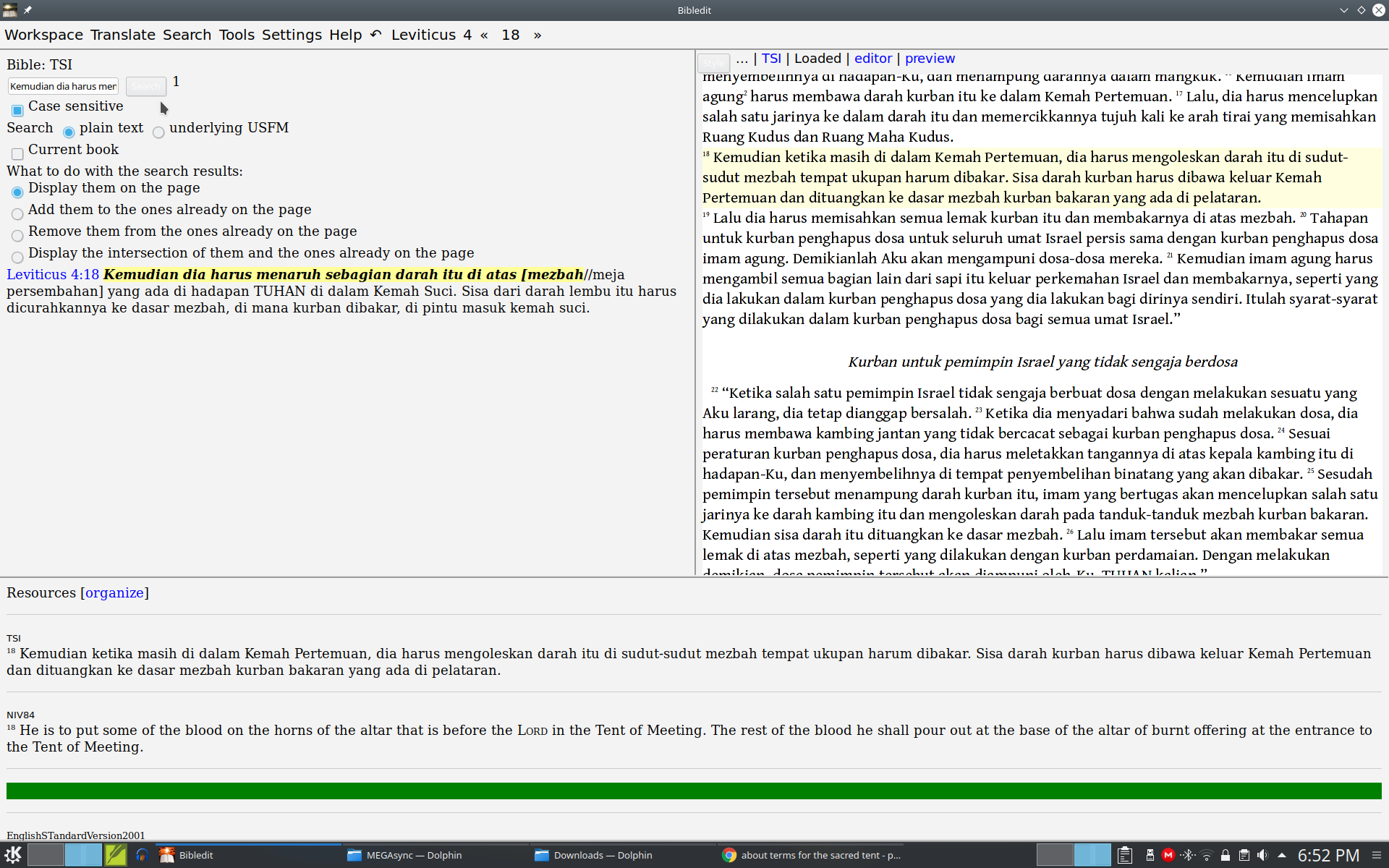The width and height of the screenshot is (1389, 868).
Task: Switch to preview link in editor header
Action: [930, 59]
